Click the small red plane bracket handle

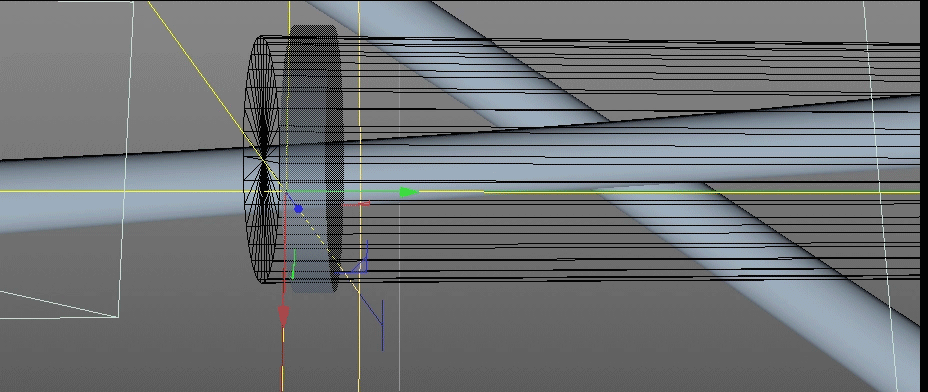[356, 204]
